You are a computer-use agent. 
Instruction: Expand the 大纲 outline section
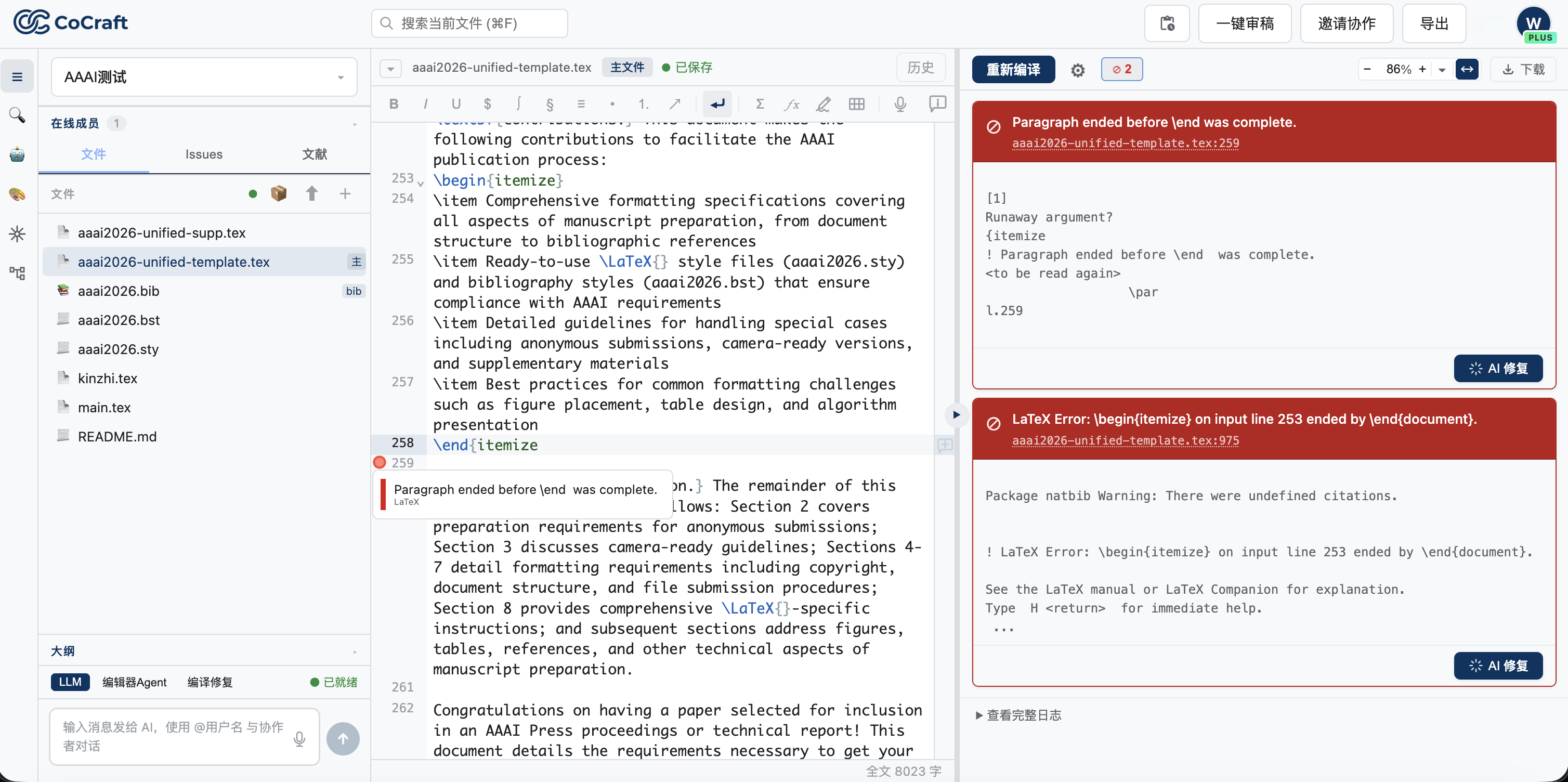point(355,651)
